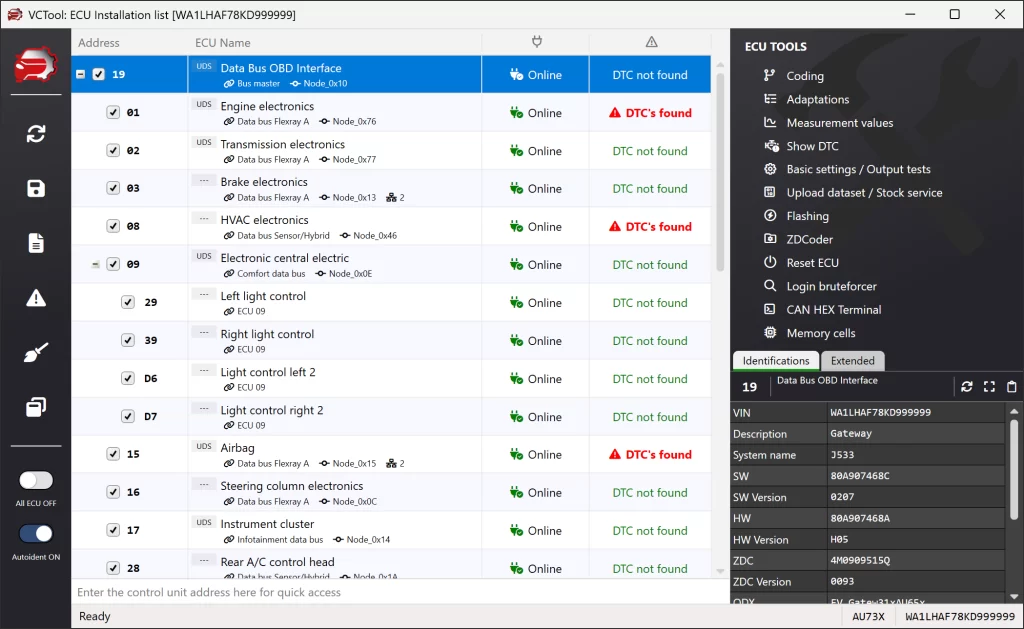The height and width of the screenshot is (629, 1024).
Task: Switch to the Extended tab
Action: point(852,361)
